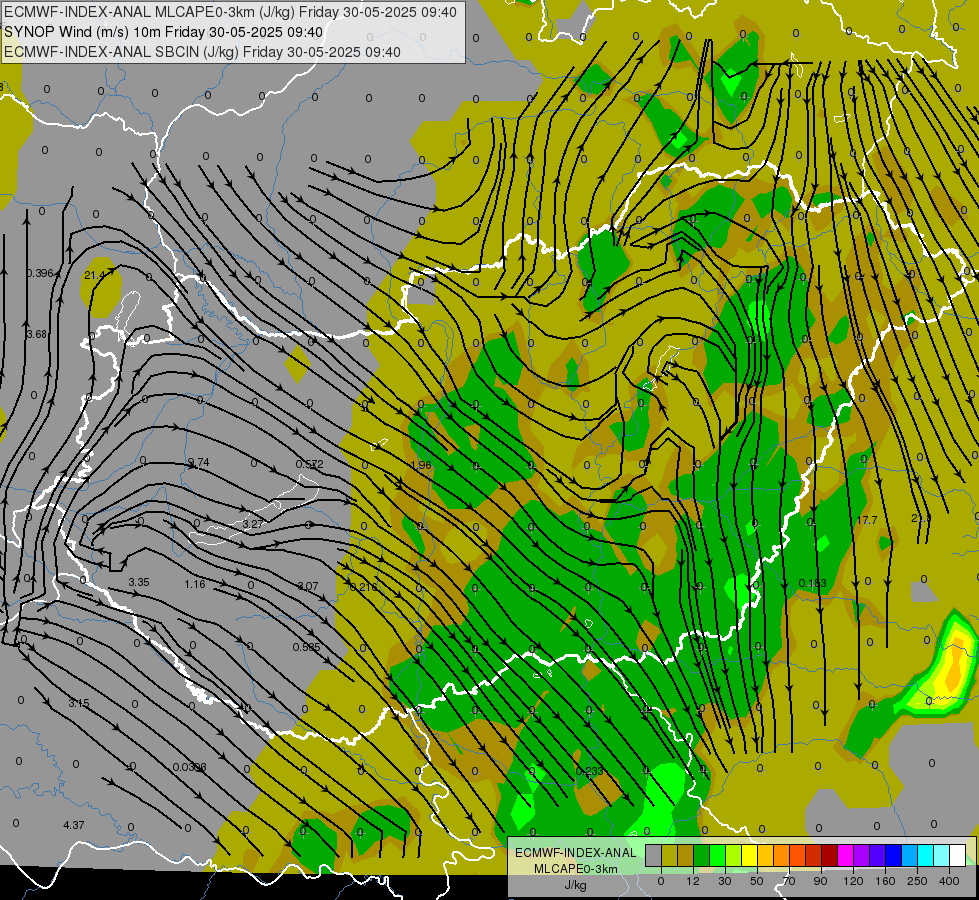Click the magenta legend swatch

point(846,855)
